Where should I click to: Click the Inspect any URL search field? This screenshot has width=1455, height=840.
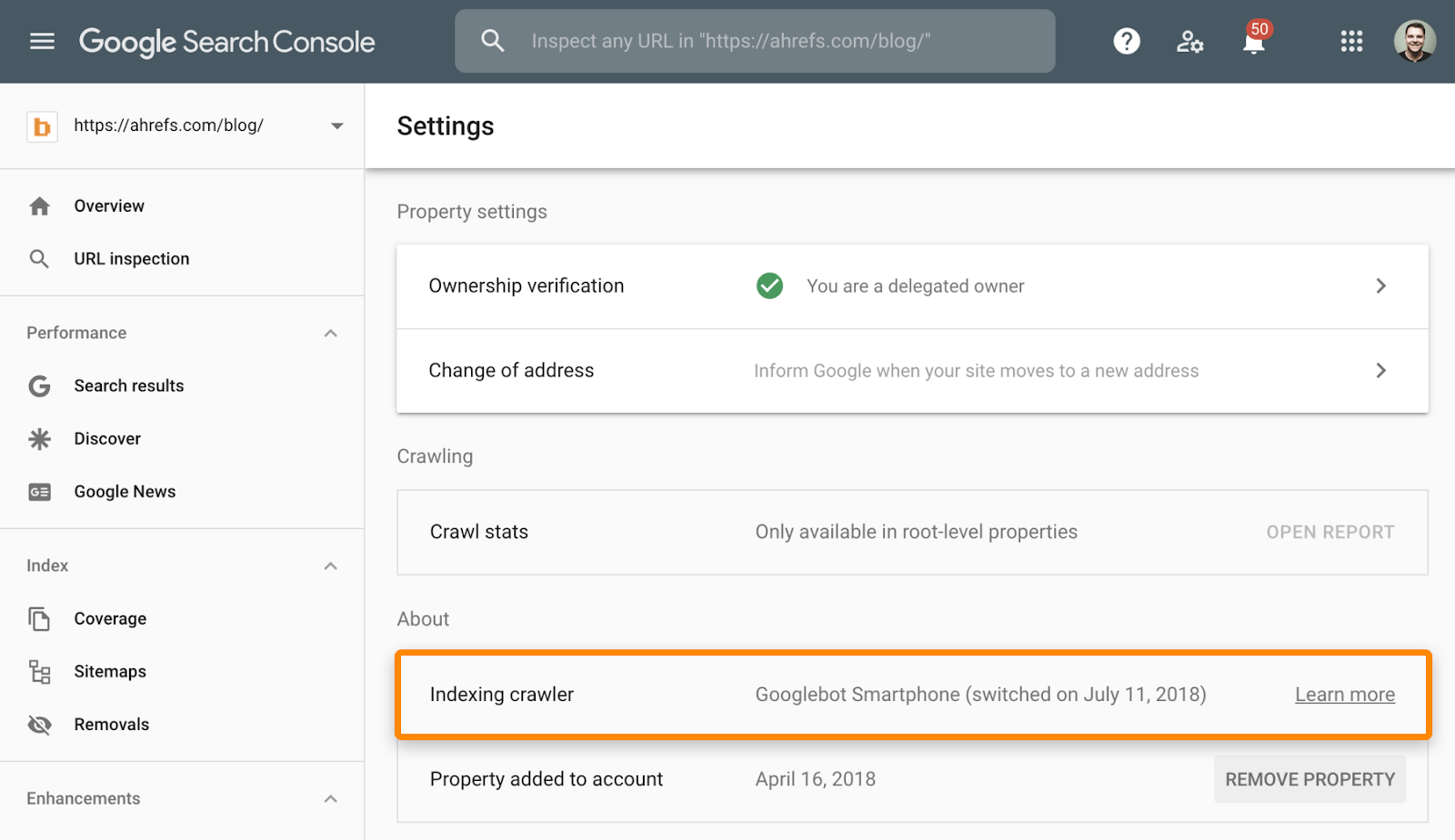click(755, 41)
